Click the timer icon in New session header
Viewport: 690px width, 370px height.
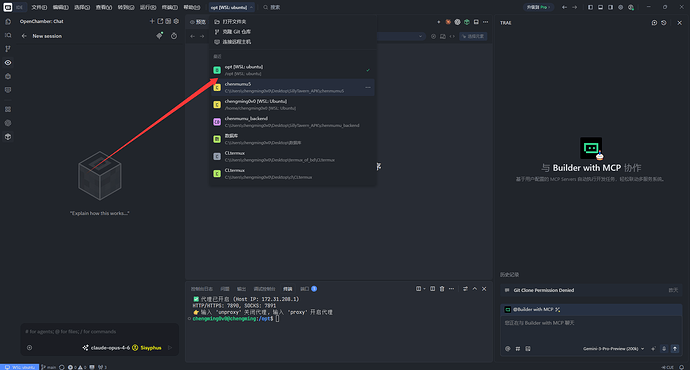174,36
